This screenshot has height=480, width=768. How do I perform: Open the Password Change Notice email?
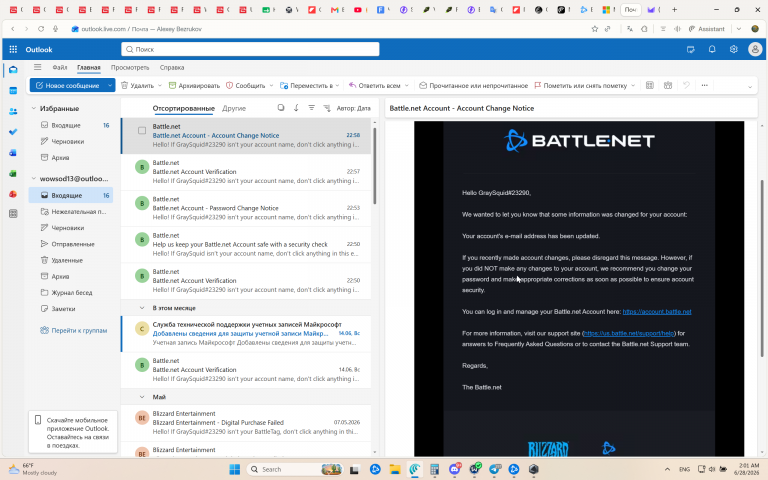[x=246, y=208]
